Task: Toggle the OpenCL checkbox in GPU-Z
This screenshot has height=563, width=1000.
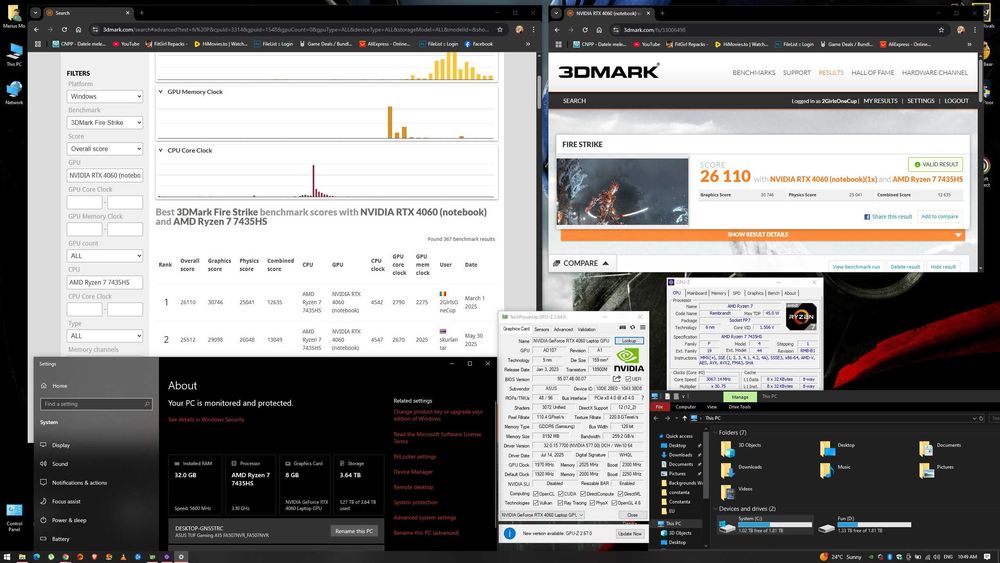Action: (x=535, y=494)
